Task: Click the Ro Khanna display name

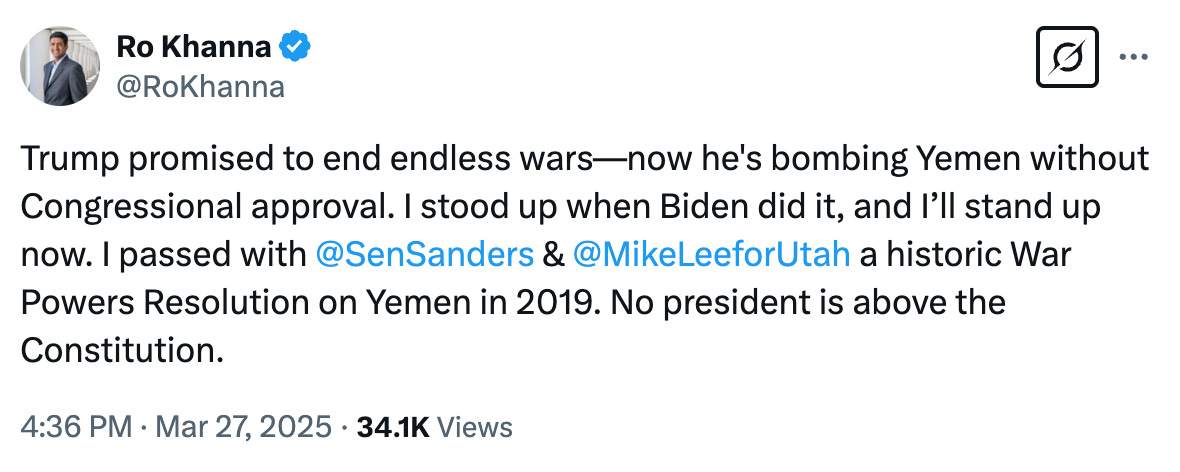Action: [x=193, y=47]
